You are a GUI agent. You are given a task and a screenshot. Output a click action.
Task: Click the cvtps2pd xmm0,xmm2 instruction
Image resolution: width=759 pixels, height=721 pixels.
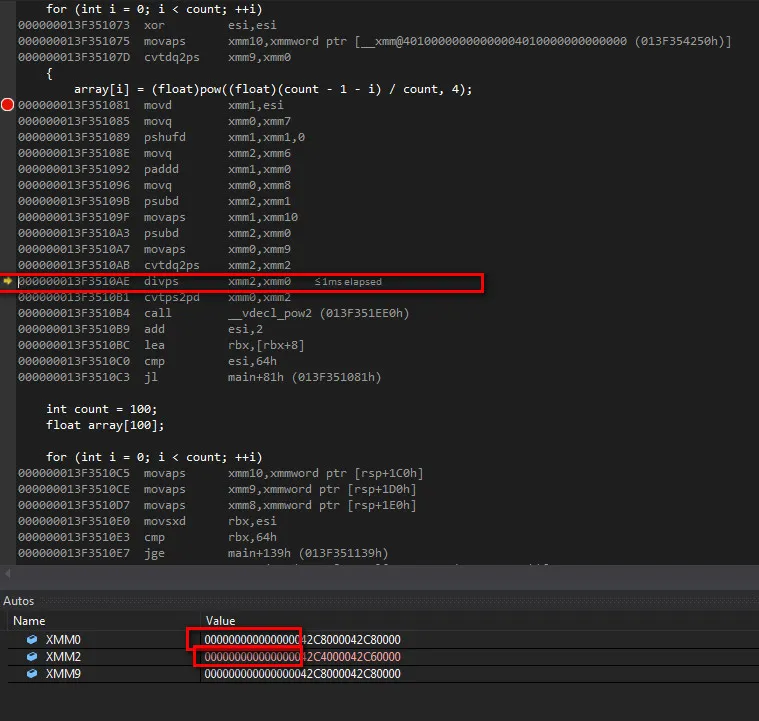[x=154, y=297]
